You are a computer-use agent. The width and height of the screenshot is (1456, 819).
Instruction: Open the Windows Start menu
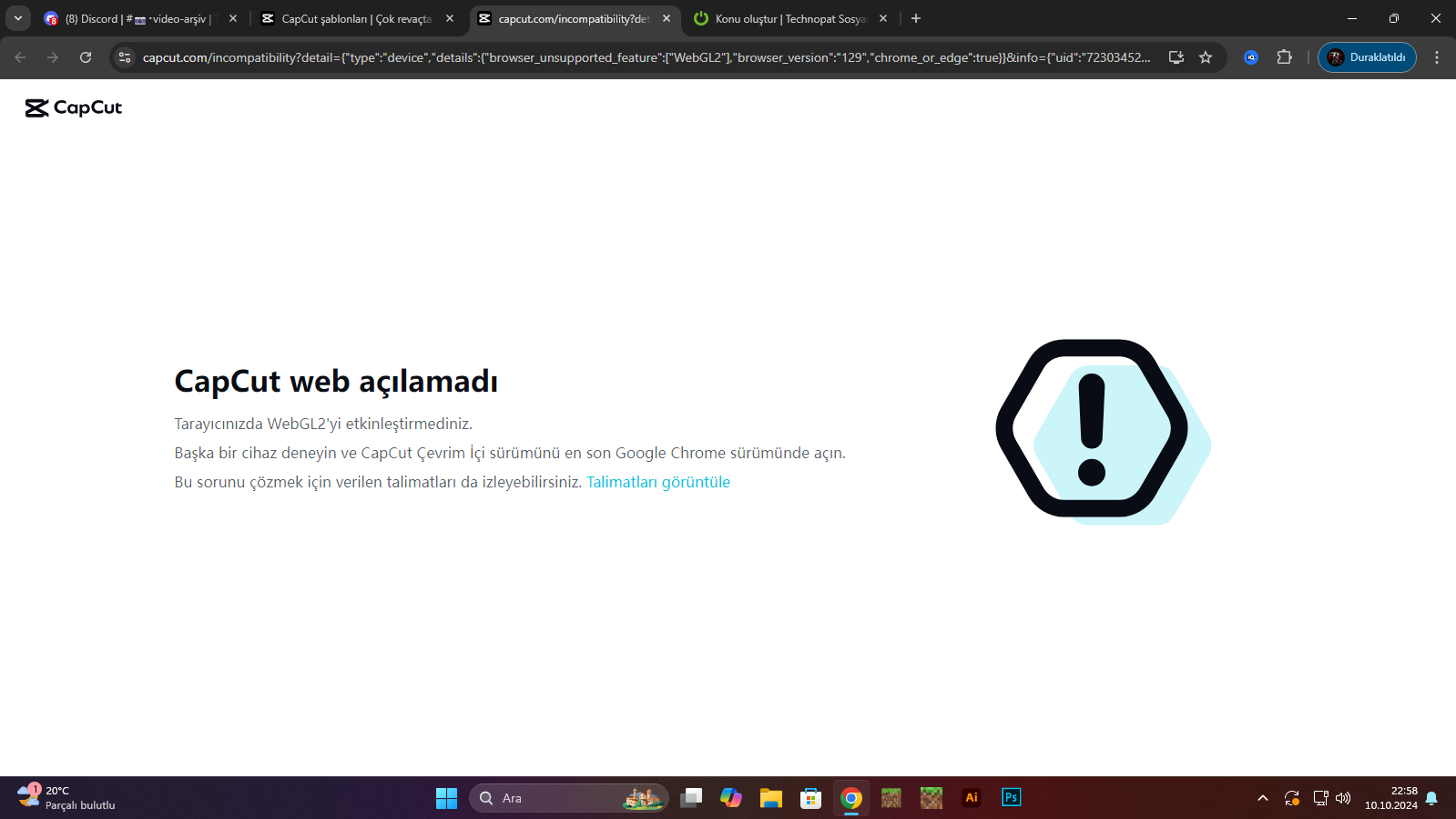447,798
